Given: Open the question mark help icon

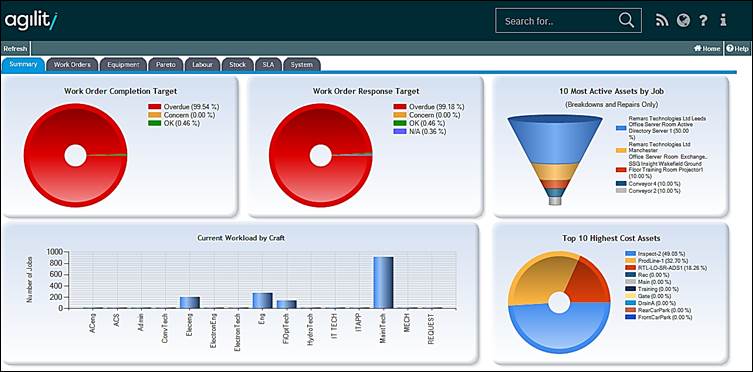Looking at the screenshot, I should tap(703, 21).
